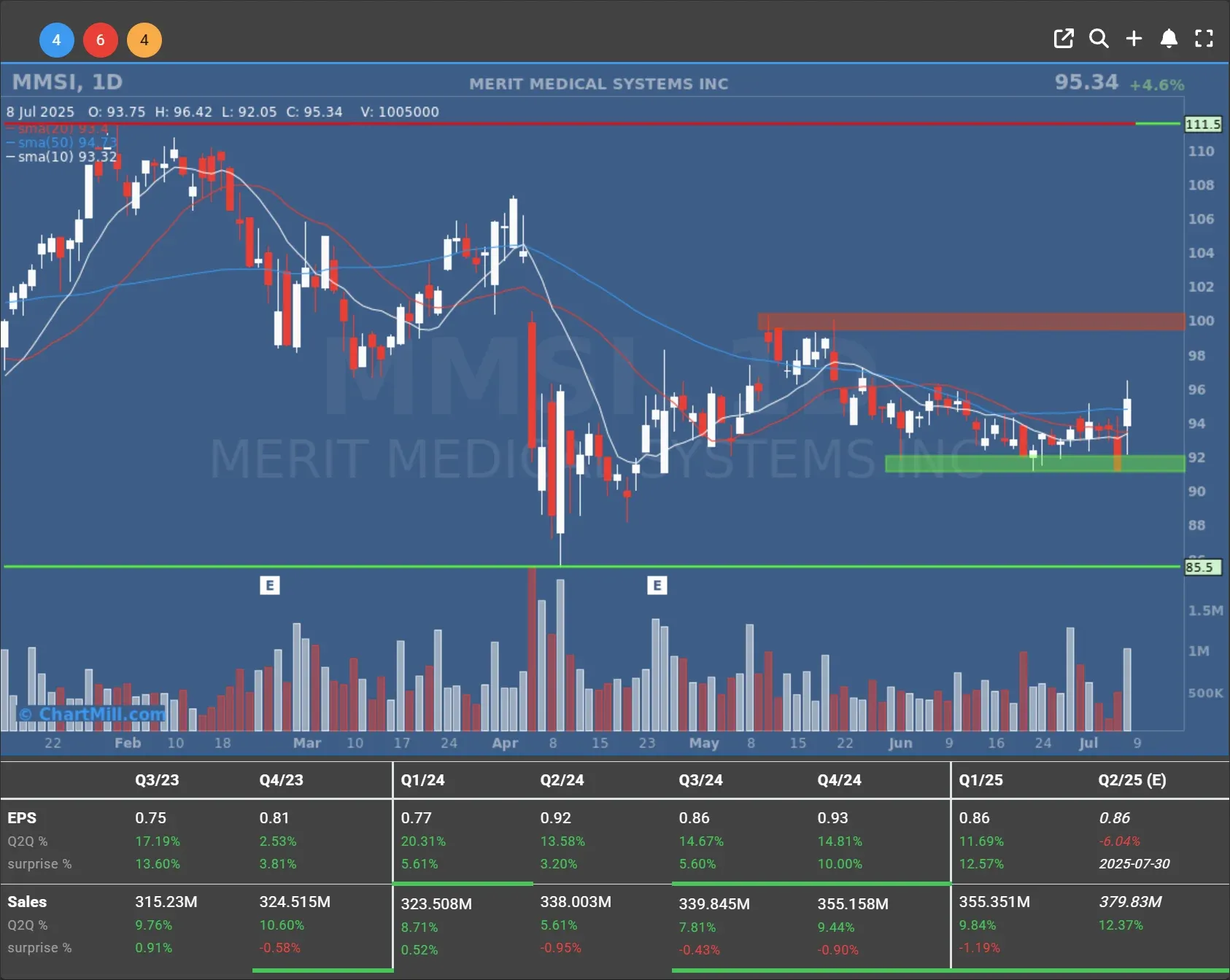Click the Q4/23 column header

(281, 779)
